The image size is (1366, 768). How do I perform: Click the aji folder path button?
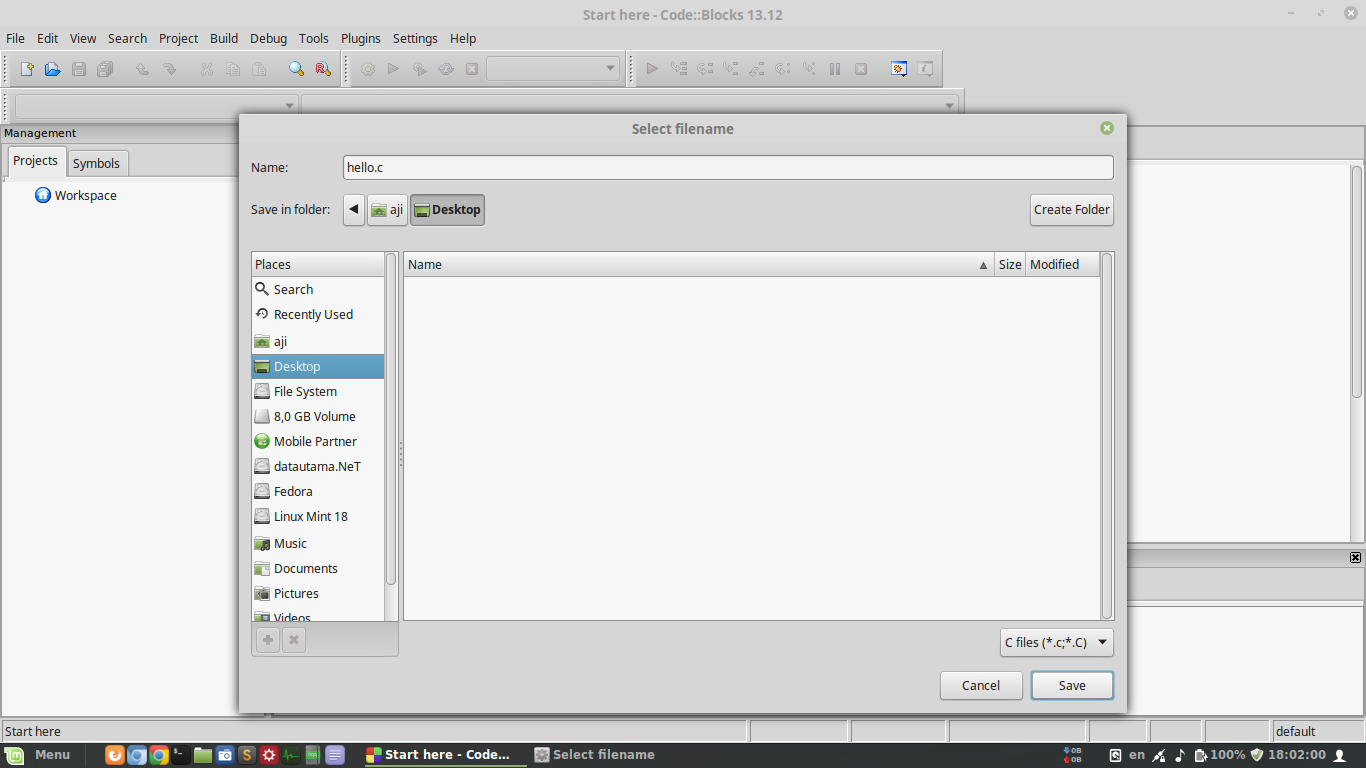click(x=387, y=210)
